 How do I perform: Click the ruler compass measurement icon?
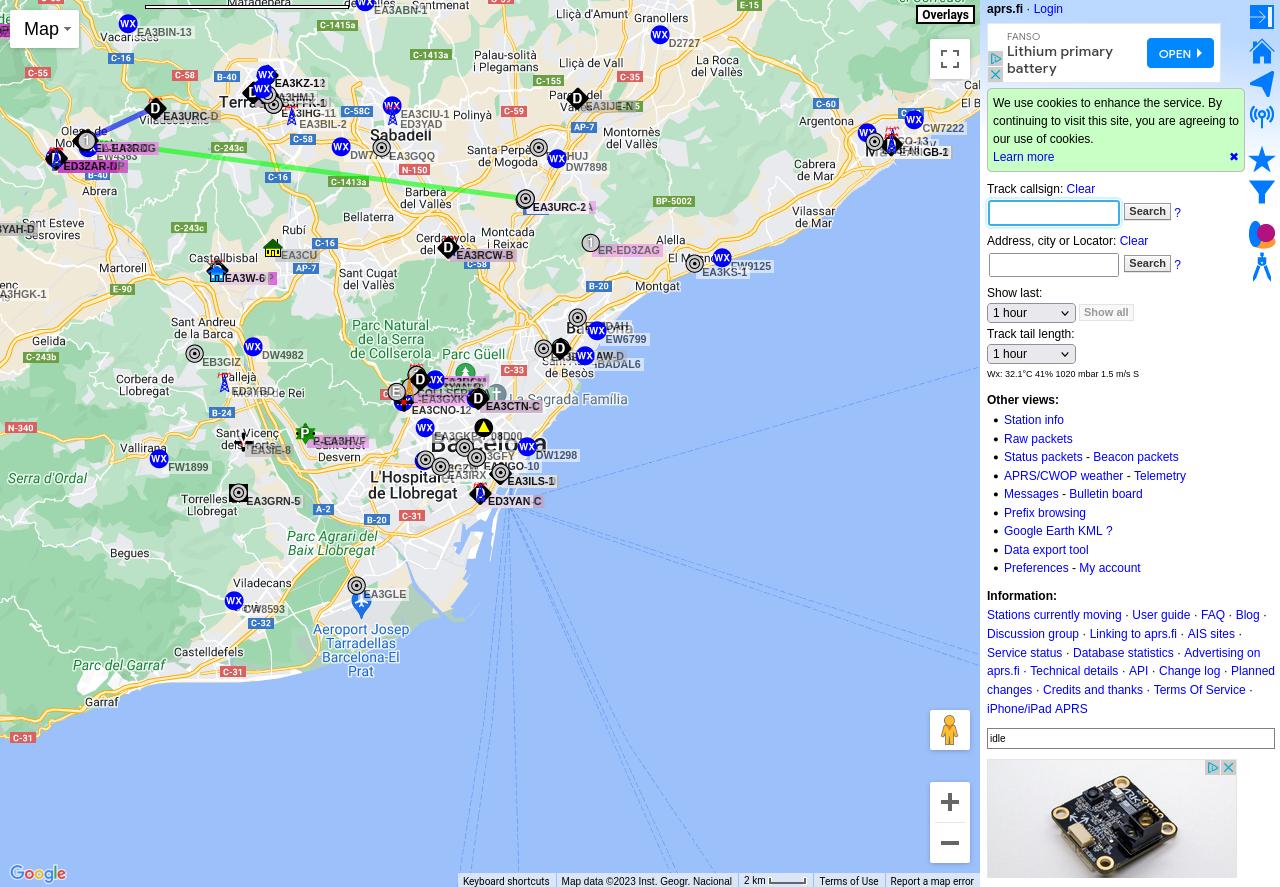(1262, 267)
